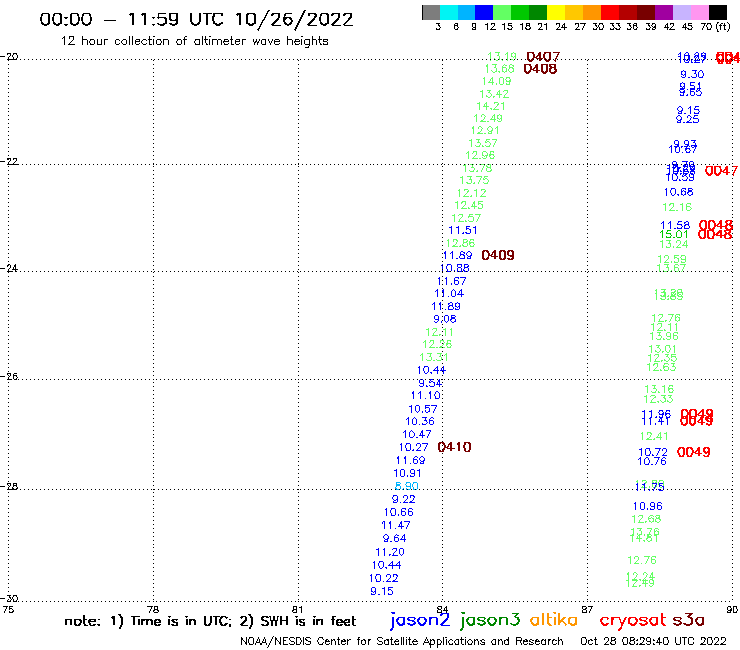Screen dimensions: 740x650
Task: Select the pink swatch in the height legend
Action: pos(700,12)
